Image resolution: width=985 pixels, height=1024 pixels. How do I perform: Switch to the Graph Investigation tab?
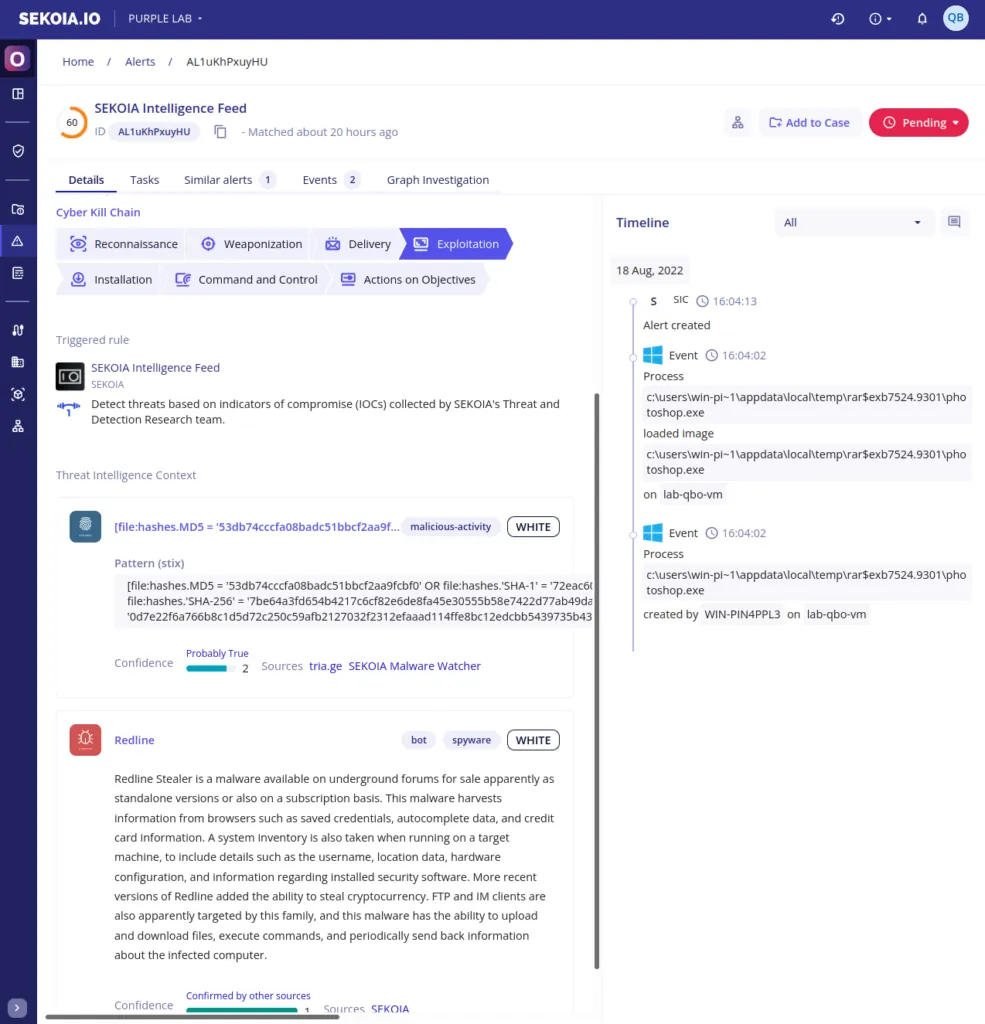click(x=438, y=180)
